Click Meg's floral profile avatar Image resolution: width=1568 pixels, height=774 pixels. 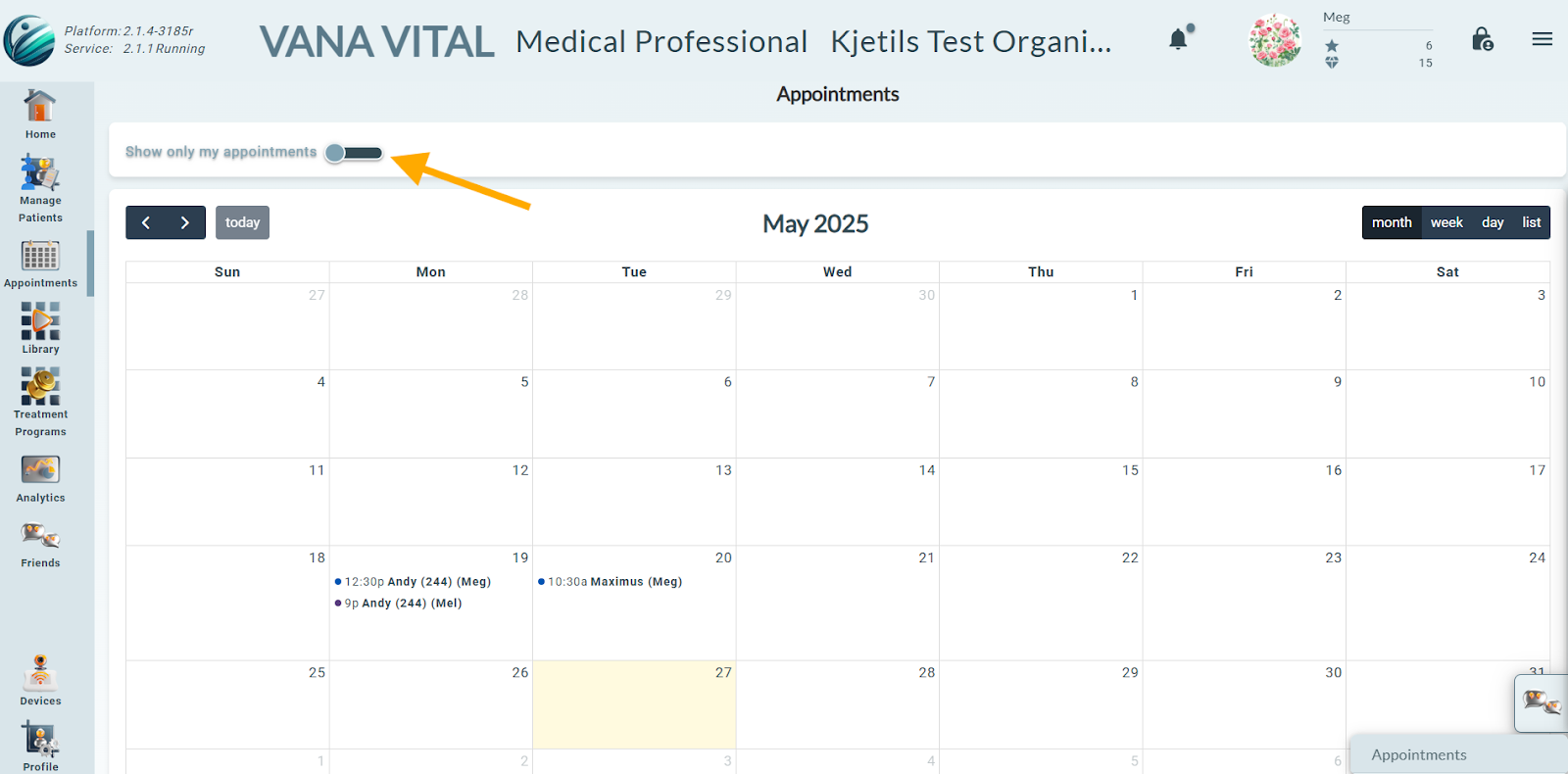pos(1275,40)
